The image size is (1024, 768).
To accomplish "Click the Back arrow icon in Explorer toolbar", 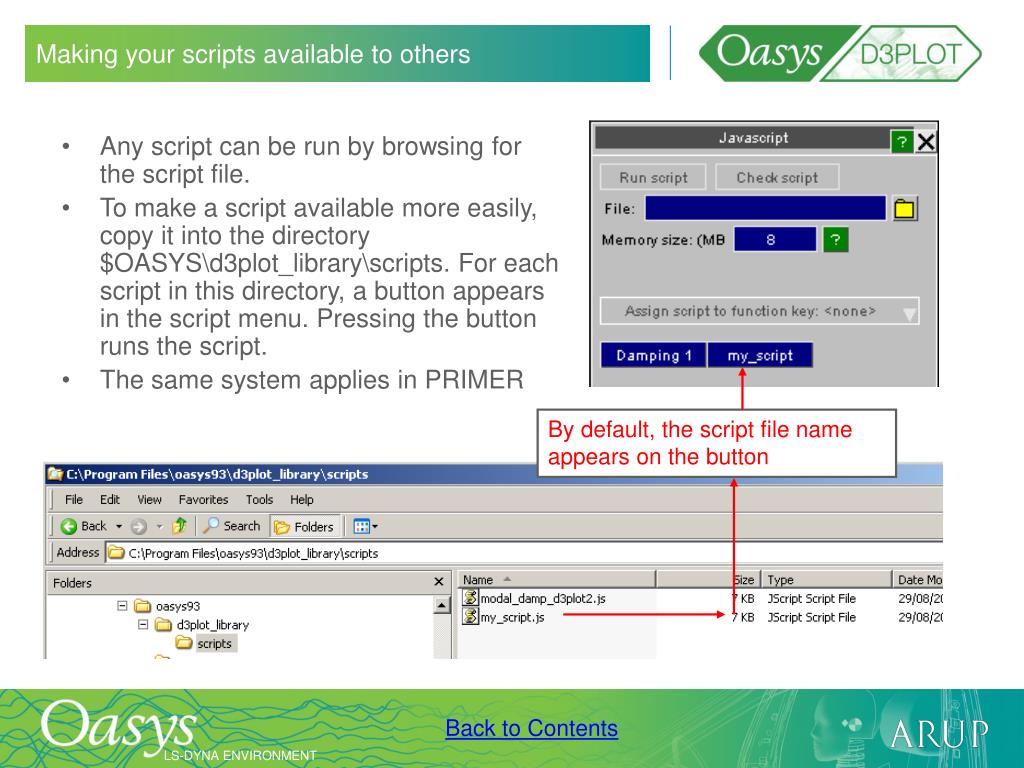I will (x=69, y=526).
